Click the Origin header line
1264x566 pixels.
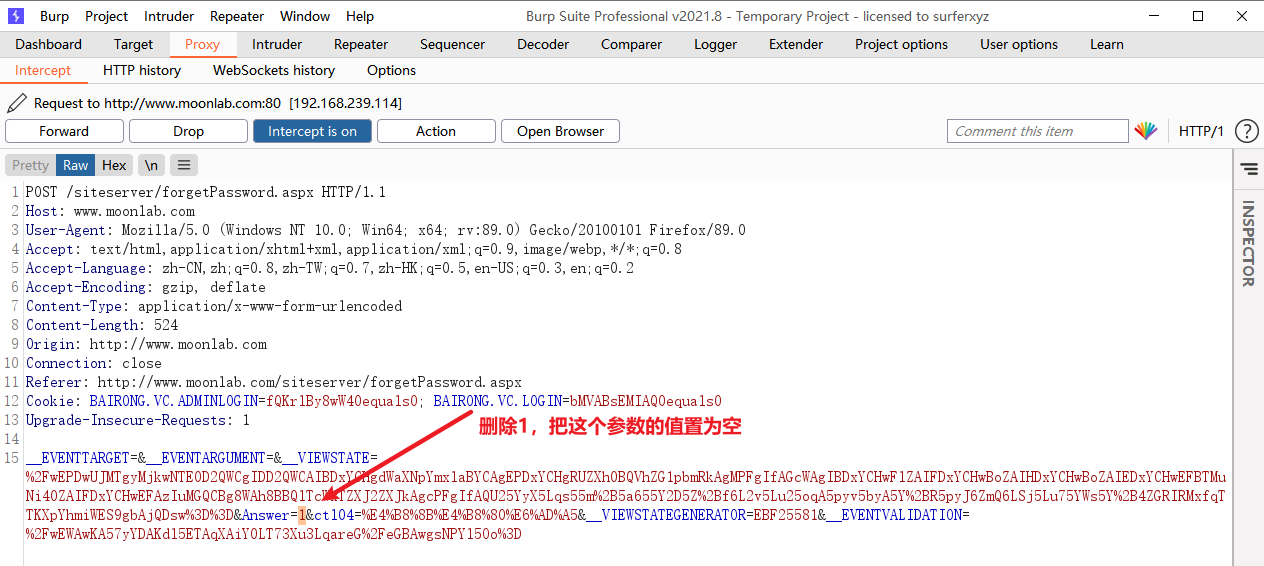click(147, 344)
